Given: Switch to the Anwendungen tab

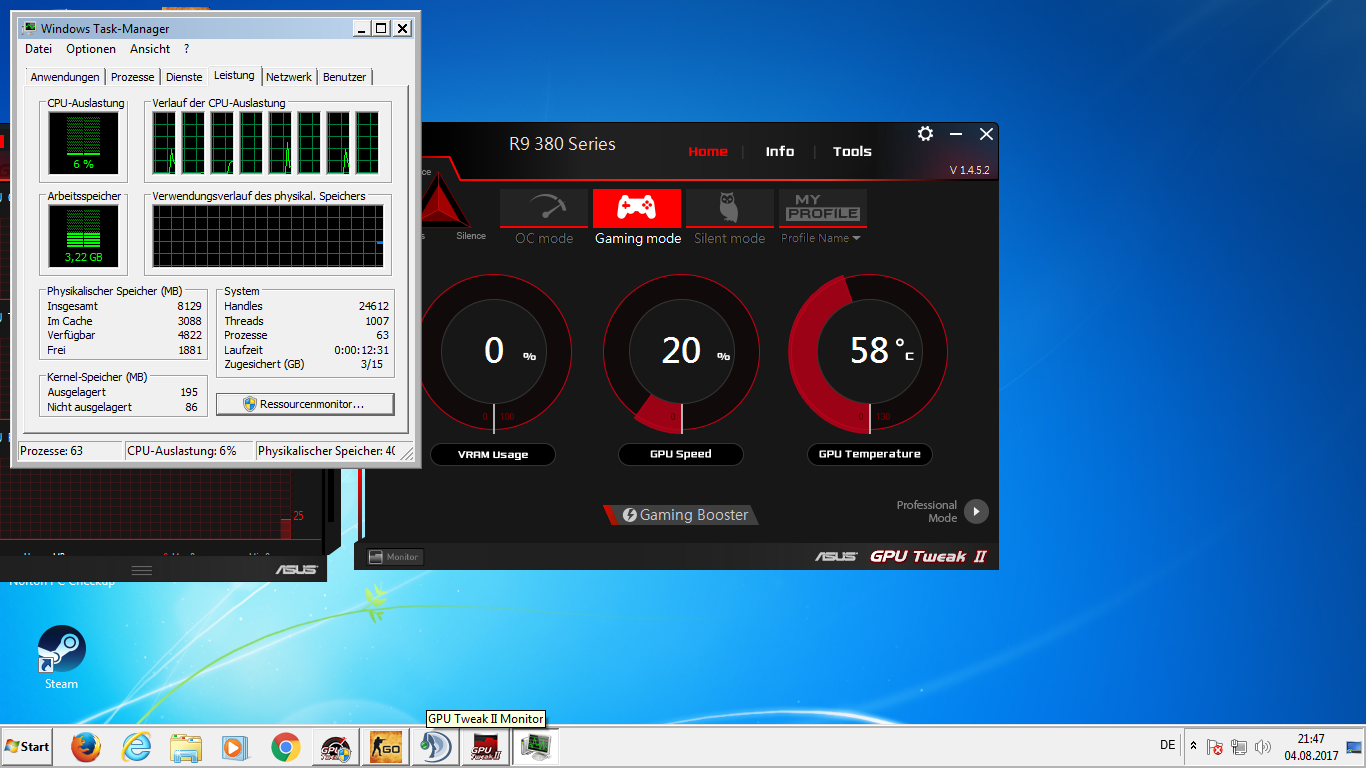Looking at the screenshot, I should point(65,77).
